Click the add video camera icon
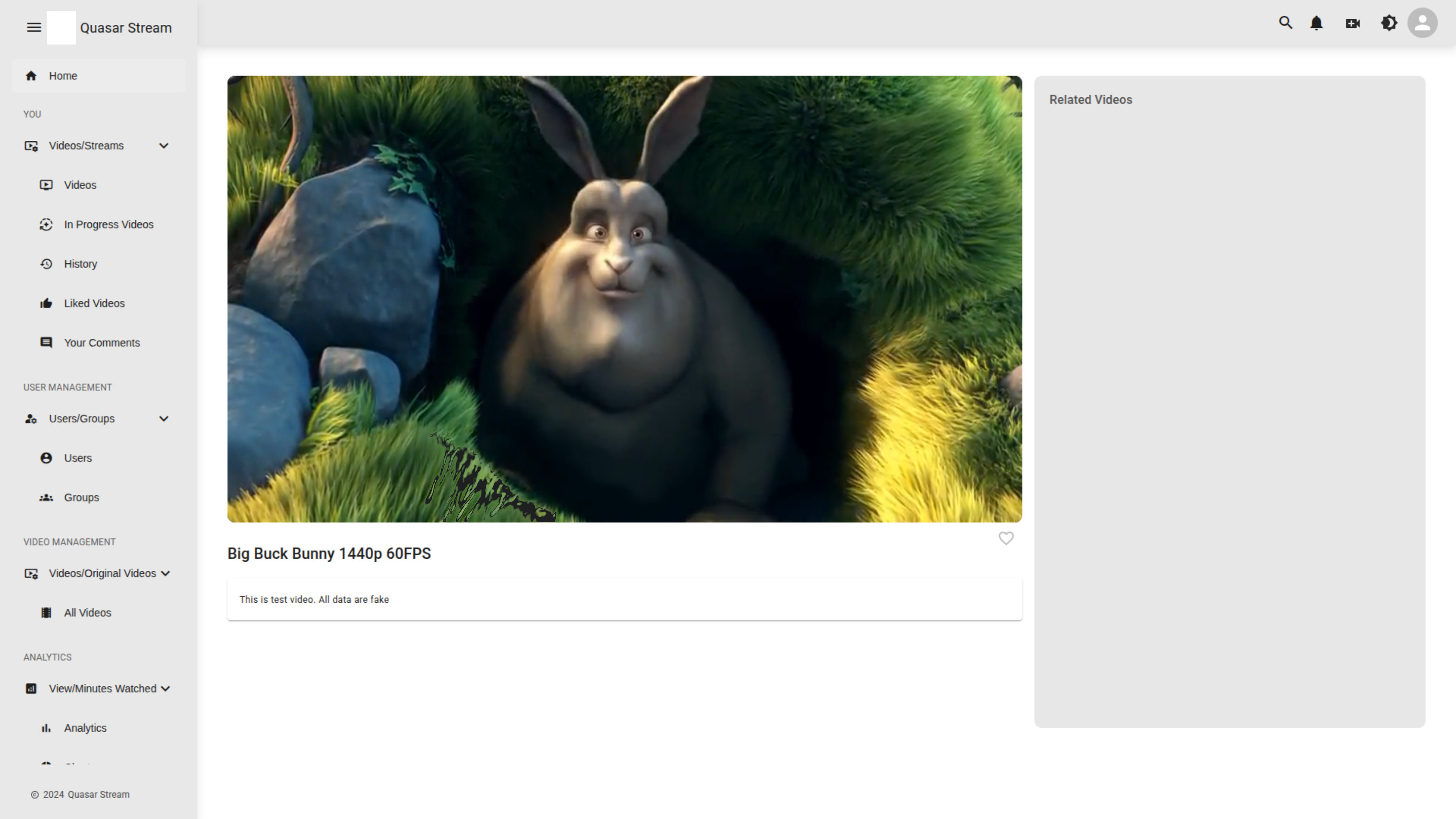Screen dimensions: 1456x819 click(1353, 23)
